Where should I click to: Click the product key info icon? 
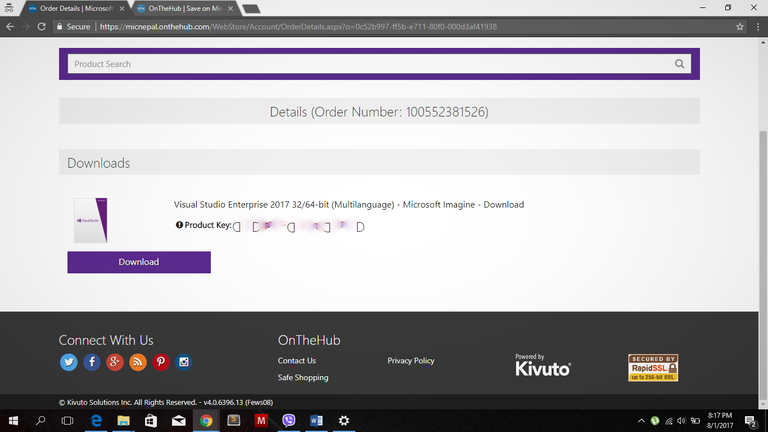pos(179,225)
